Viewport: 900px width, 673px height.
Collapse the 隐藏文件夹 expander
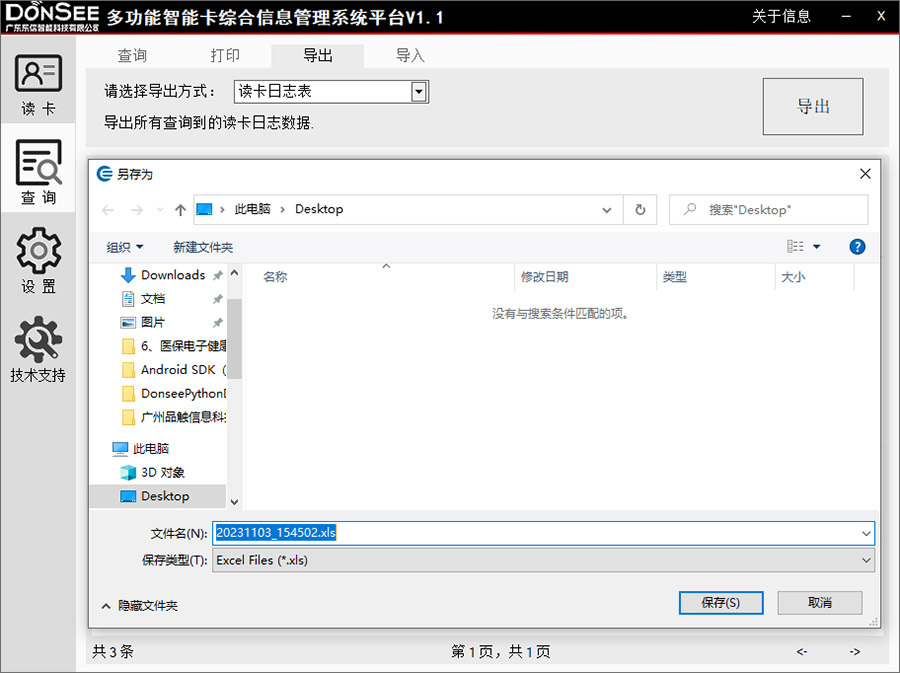coord(140,605)
